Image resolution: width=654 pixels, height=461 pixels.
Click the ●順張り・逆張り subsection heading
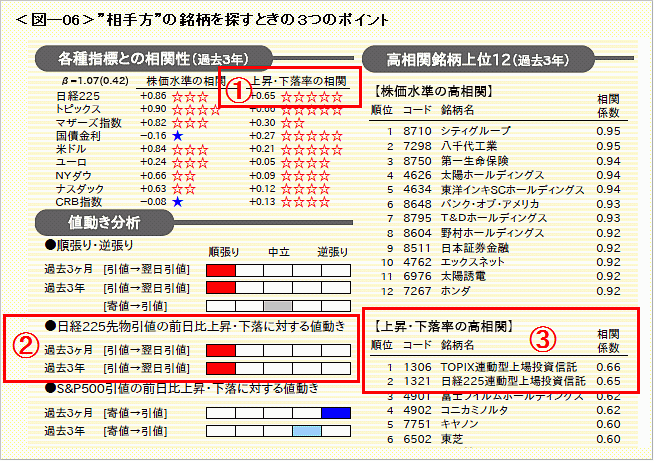(89, 245)
